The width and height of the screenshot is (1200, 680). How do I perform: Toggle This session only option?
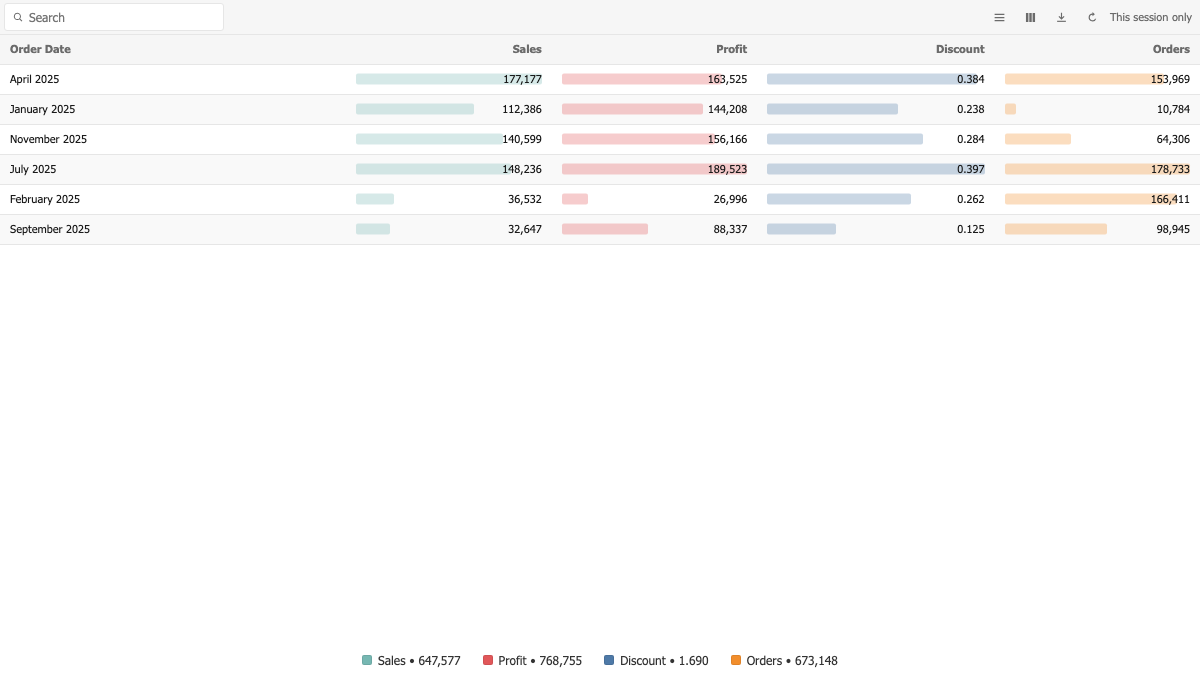(1150, 17)
